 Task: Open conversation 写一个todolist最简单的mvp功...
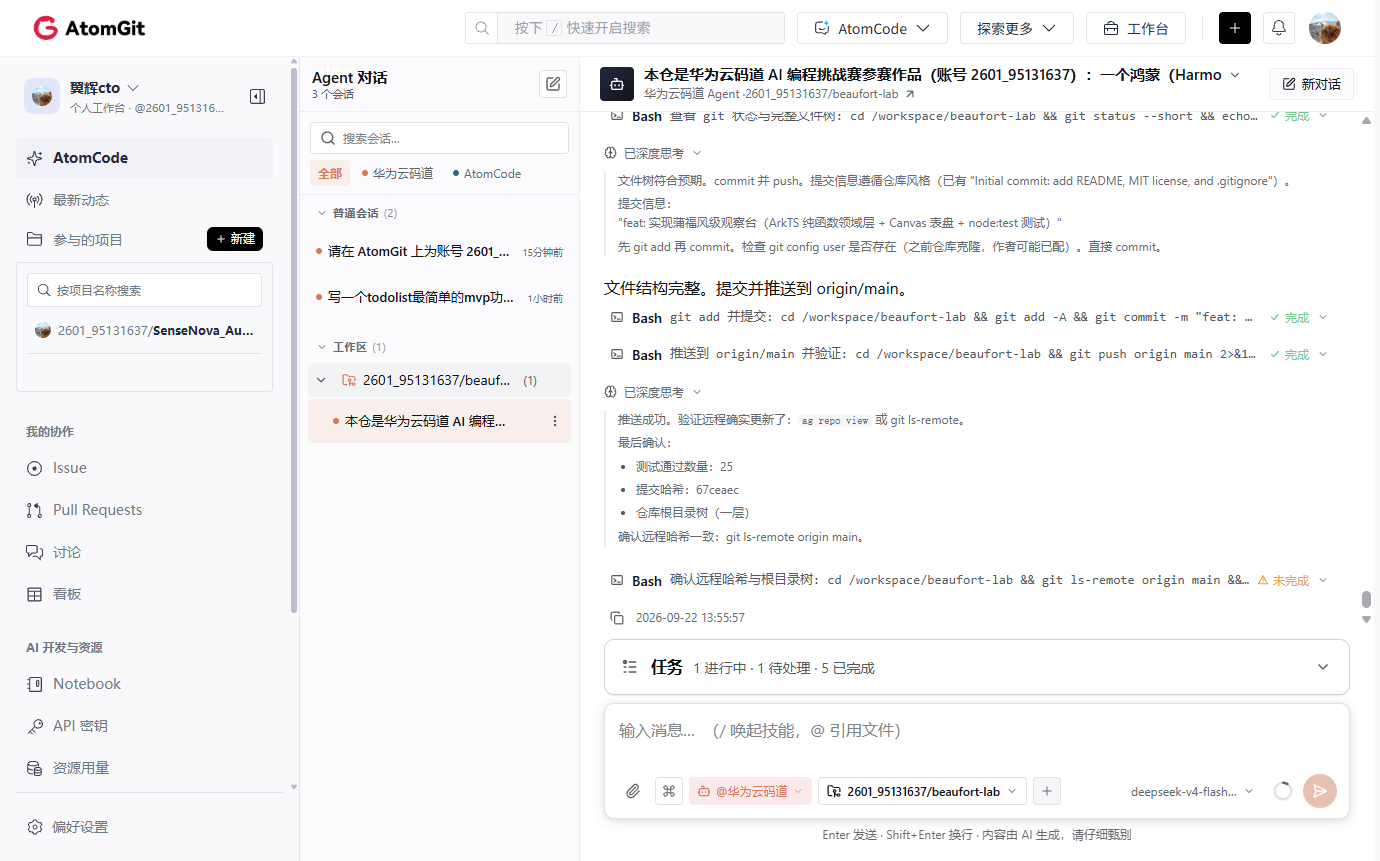(x=439, y=298)
